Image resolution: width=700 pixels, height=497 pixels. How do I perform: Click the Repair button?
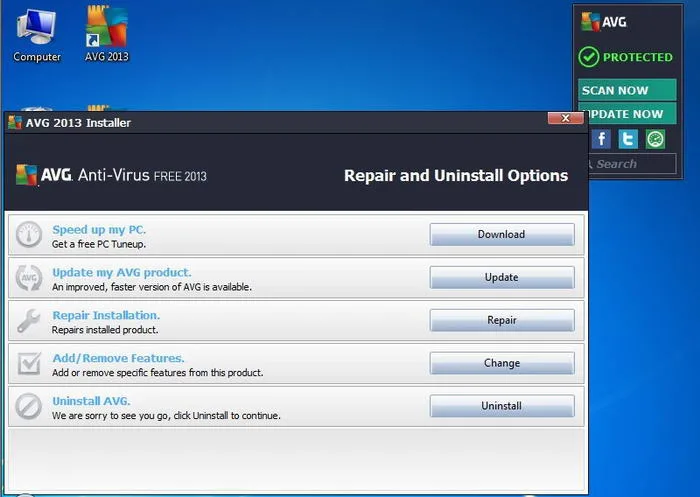pos(502,320)
